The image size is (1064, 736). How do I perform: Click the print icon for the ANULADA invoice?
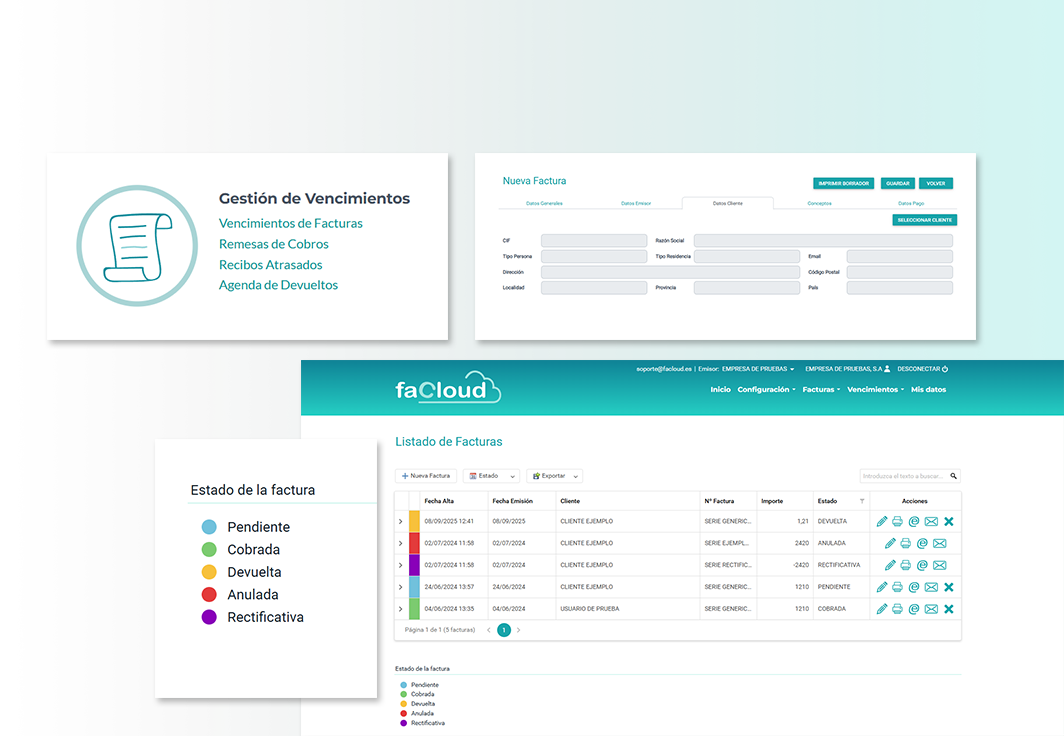click(905, 543)
